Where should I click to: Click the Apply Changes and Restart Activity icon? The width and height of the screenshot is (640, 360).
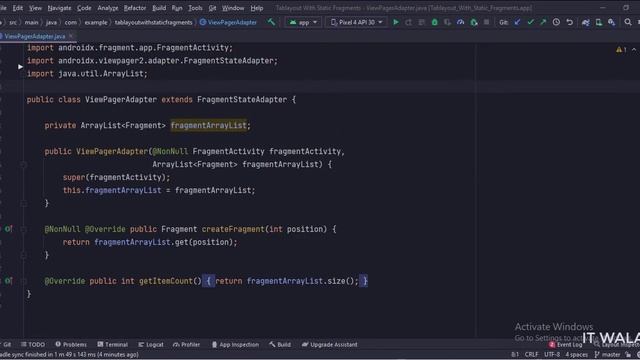[409, 22]
